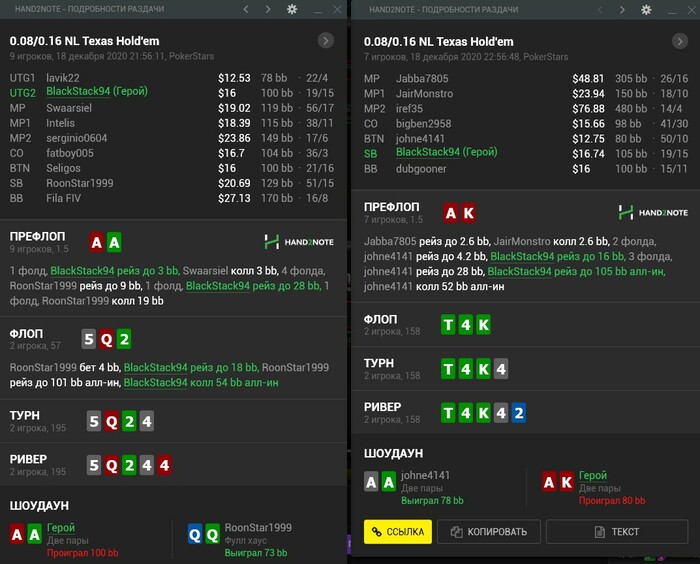
Task: Click 'BlackStack94 рейз до 28 bb' in left window
Action: [253, 285]
